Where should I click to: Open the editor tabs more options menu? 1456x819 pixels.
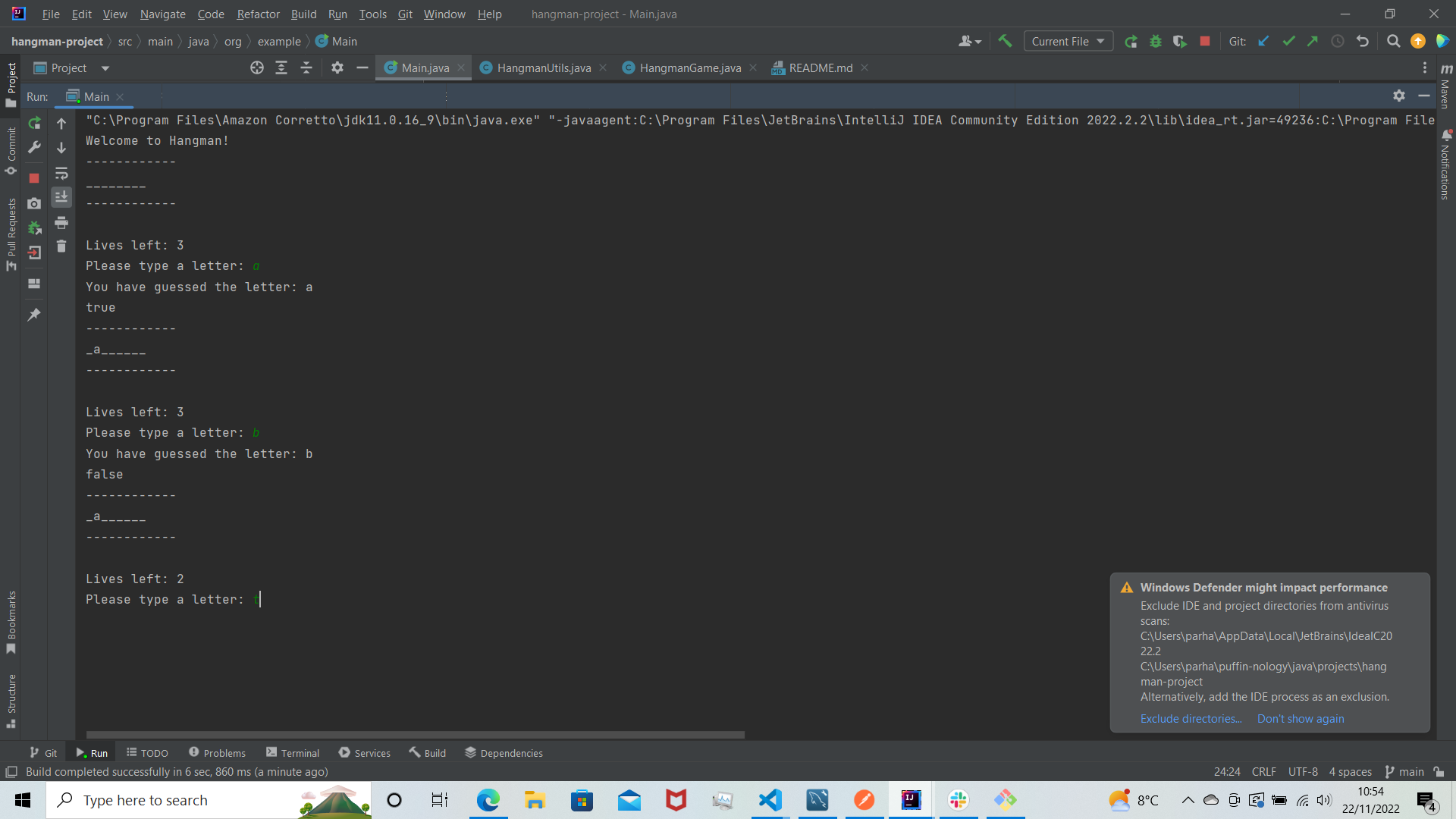pyautogui.click(x=1425, y=68)
